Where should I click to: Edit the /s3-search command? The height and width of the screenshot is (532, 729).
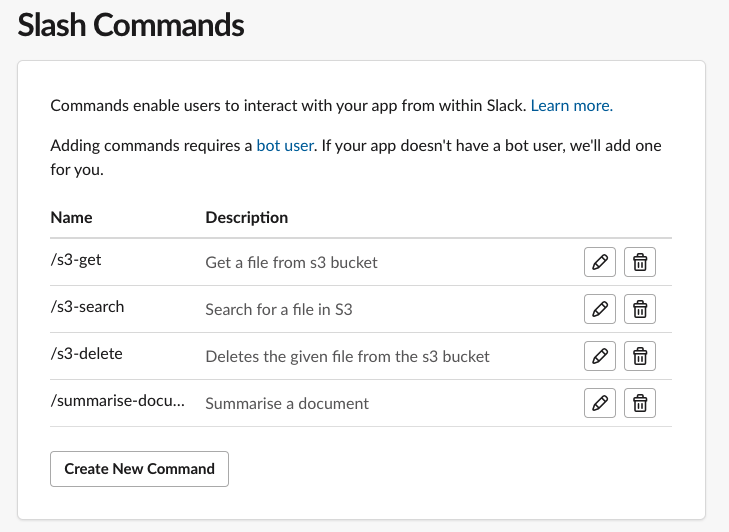click(599, 309)
